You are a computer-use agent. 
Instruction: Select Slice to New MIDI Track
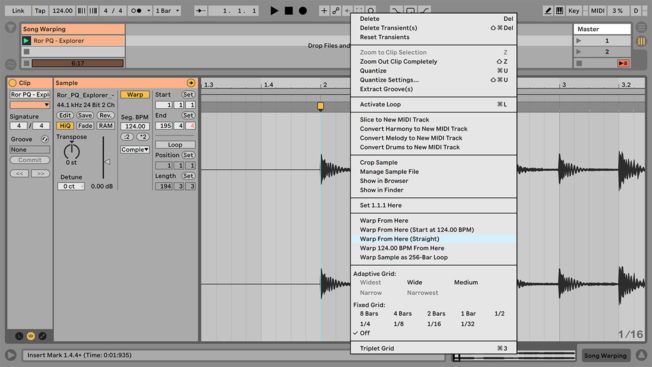click(x=433, y=120)
